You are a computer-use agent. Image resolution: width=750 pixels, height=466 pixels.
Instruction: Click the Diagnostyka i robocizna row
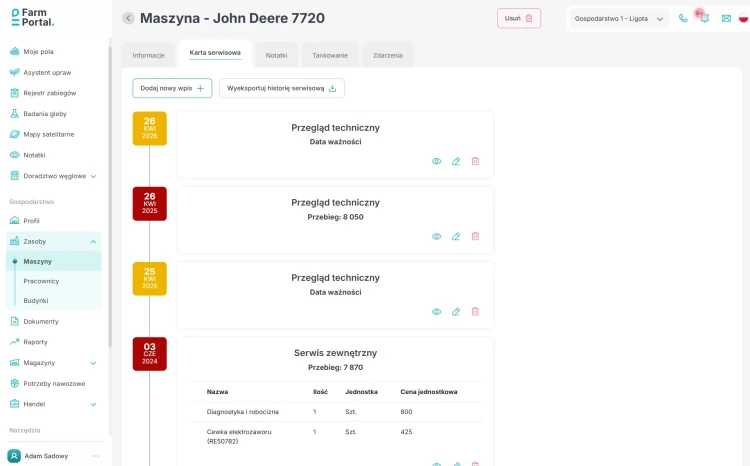tap(335, 411)
